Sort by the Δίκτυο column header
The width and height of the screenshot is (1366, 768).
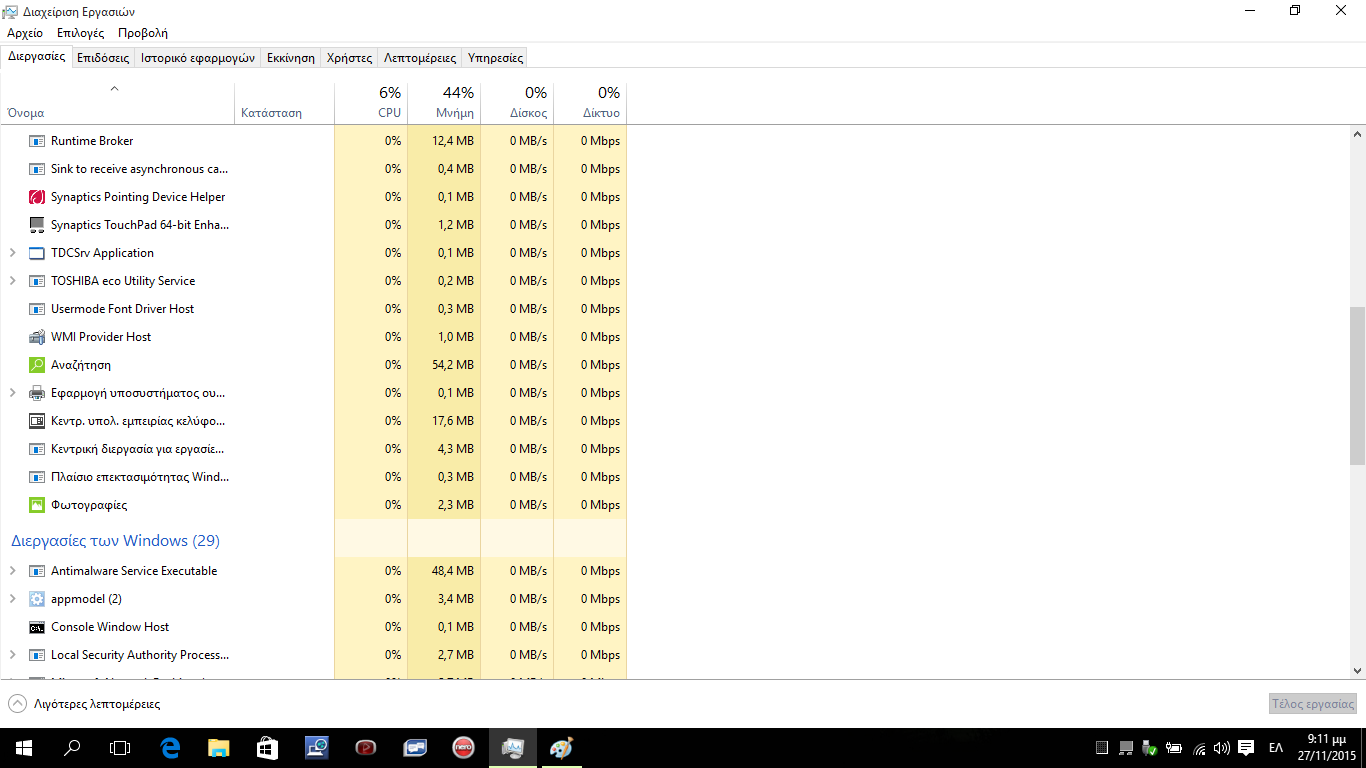(590, 102)
